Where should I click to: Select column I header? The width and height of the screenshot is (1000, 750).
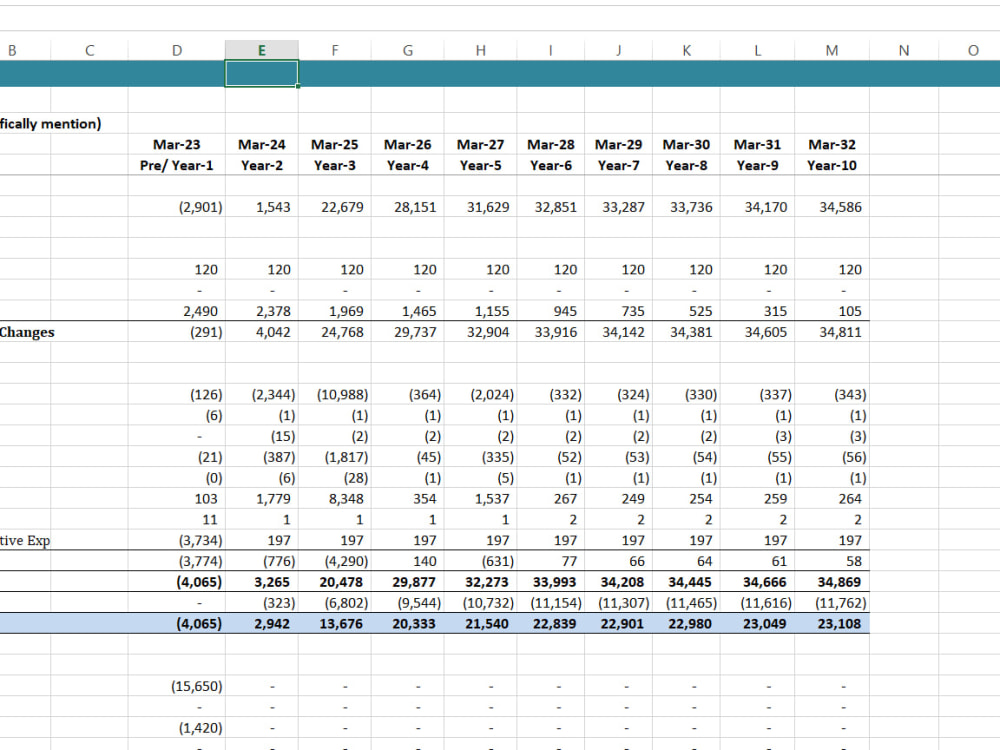click(x=550, y=50)
